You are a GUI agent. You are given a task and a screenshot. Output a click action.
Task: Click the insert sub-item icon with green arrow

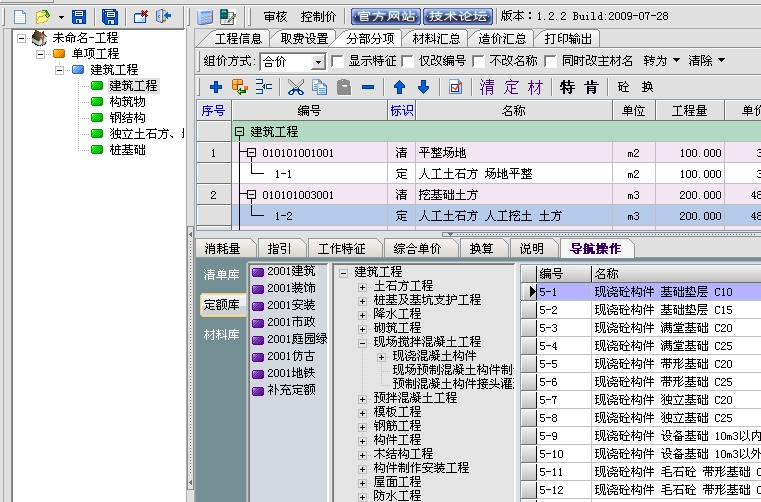tap(239, 87)
